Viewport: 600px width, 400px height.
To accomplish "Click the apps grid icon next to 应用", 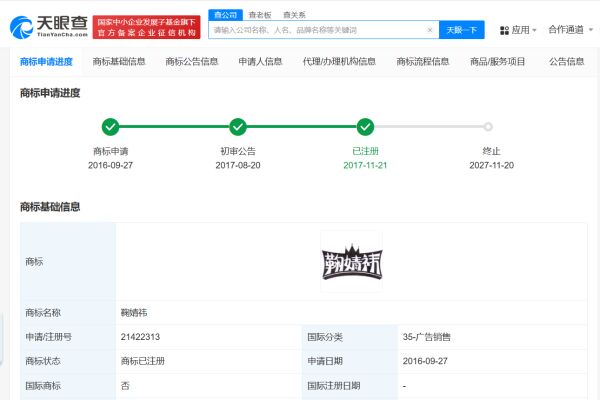I will click(503, 30).
